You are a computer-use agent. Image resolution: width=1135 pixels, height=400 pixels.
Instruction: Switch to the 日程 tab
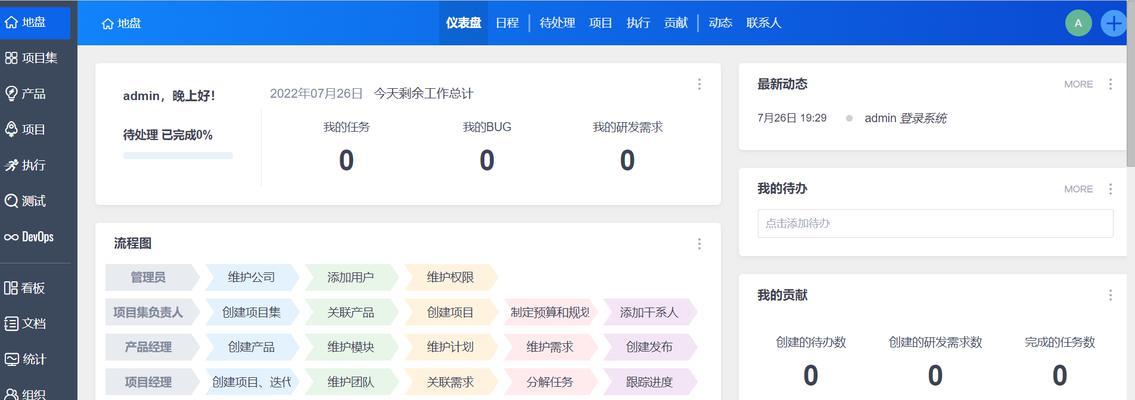click(x=507, y=22)
